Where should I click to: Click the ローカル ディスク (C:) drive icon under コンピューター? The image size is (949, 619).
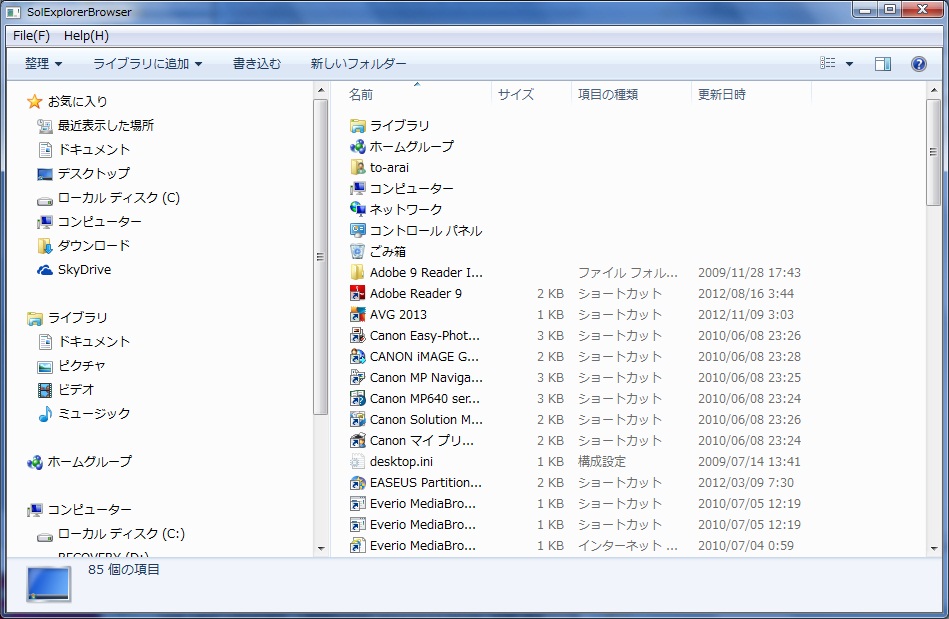pyautogui.click(x=45, y=535)
